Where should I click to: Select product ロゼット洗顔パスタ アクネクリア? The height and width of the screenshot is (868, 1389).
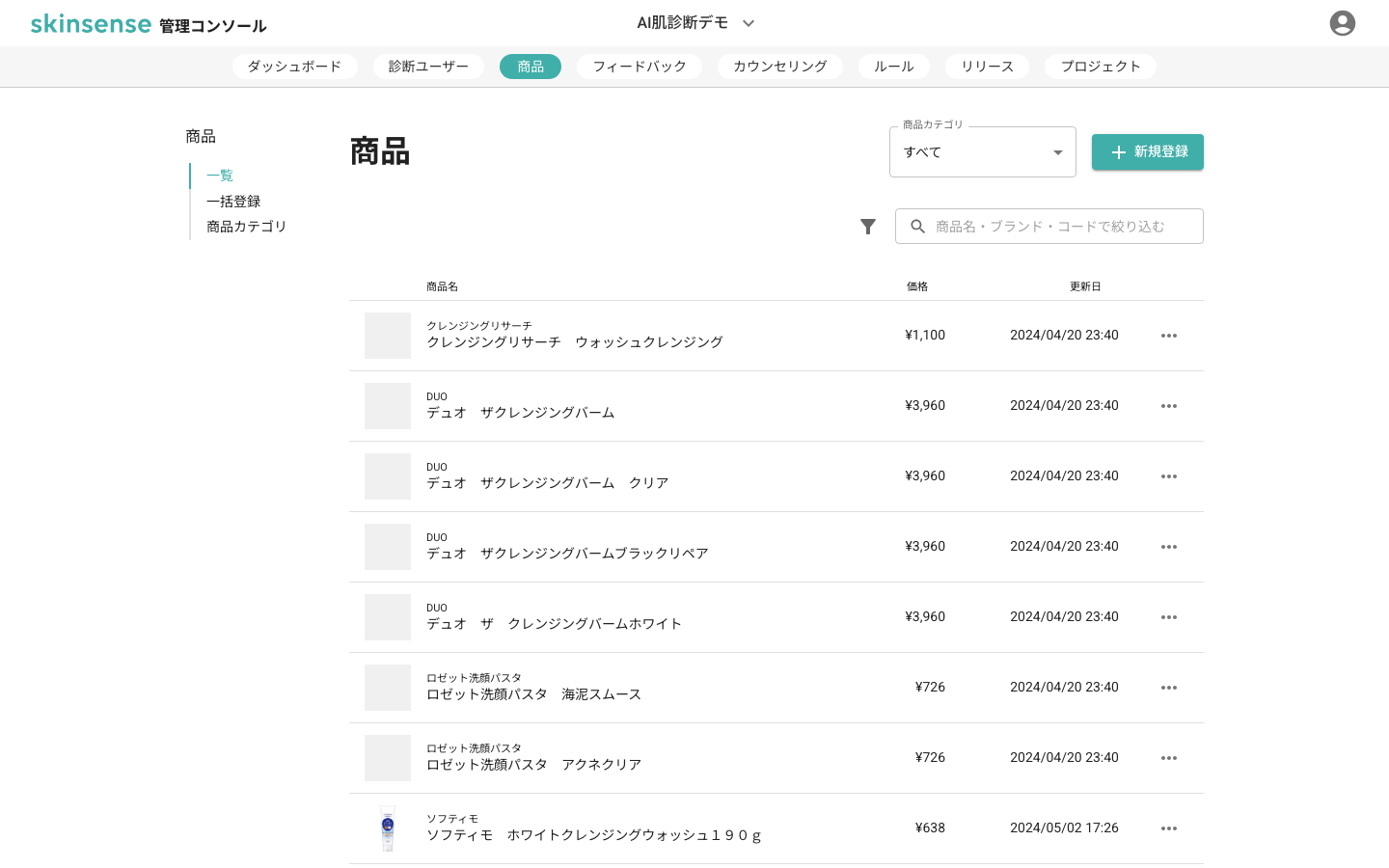point(534,765)
